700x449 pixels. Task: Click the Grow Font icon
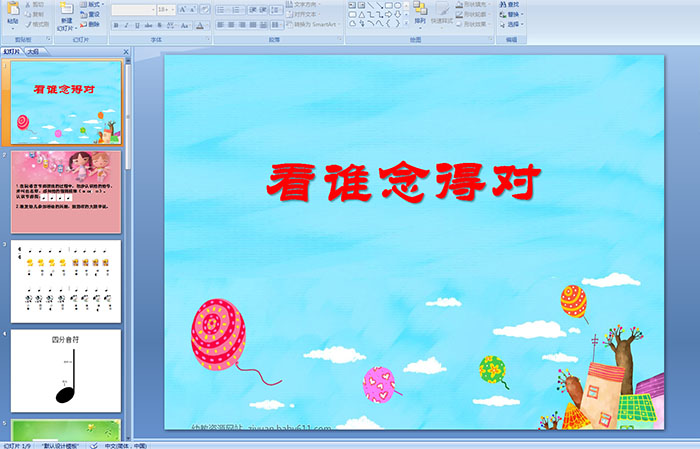pos(183,9)
